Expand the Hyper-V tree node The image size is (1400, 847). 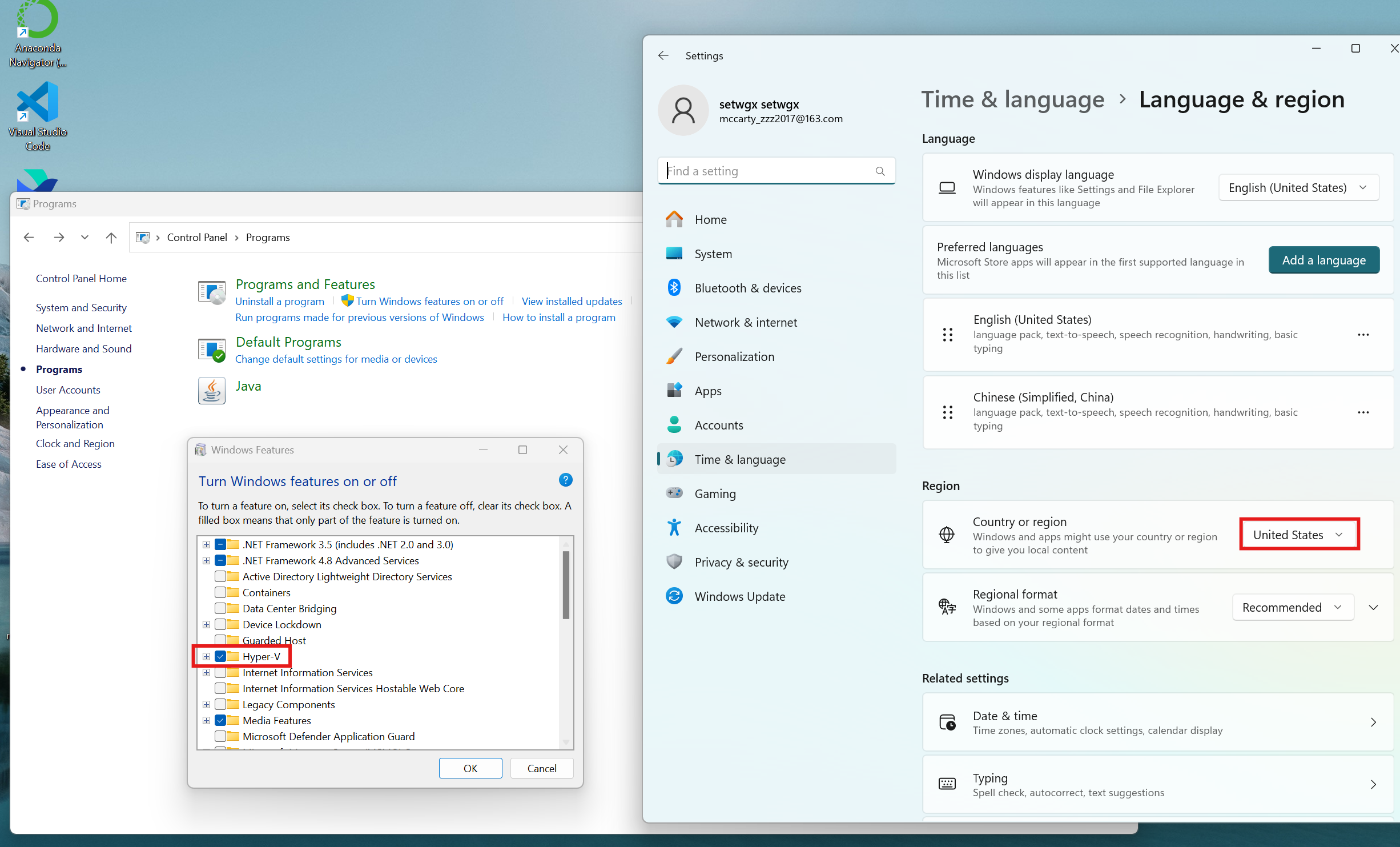point(206,657)
